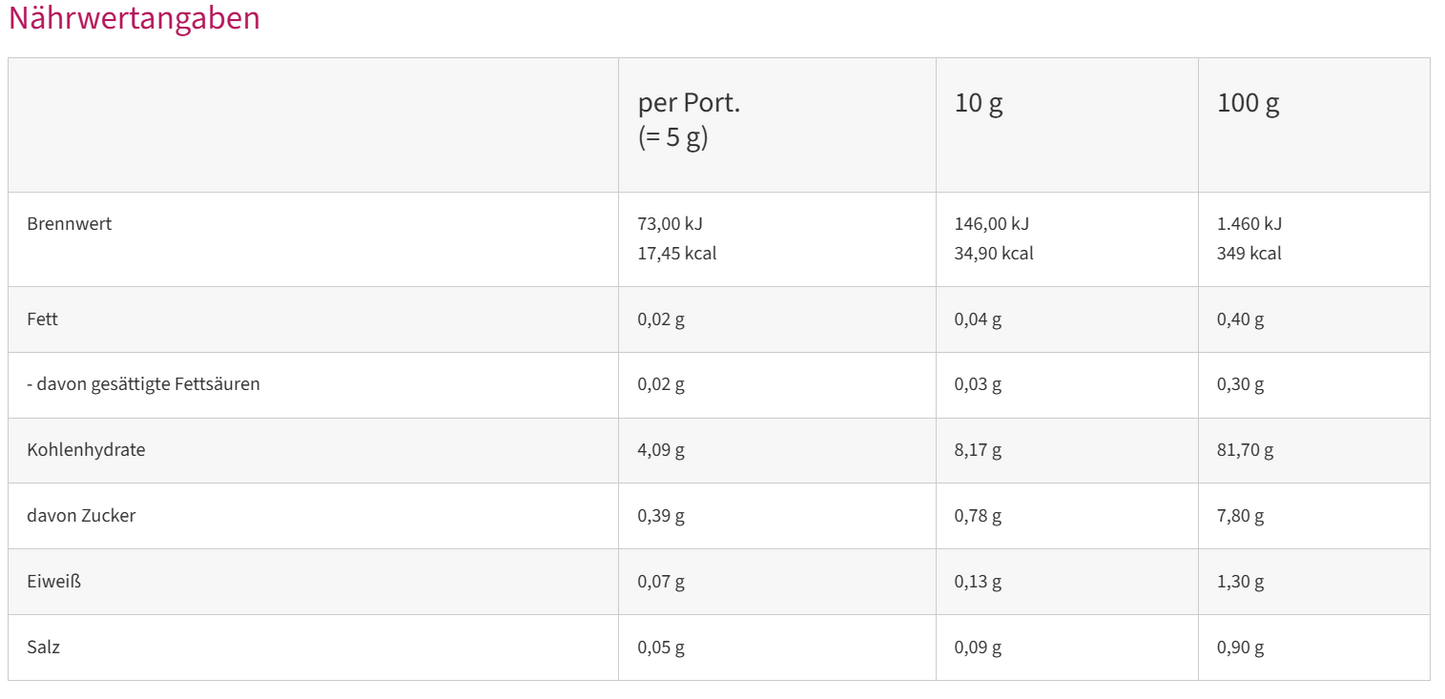Click the Eiweiß row label

click(x=53, y=581)
